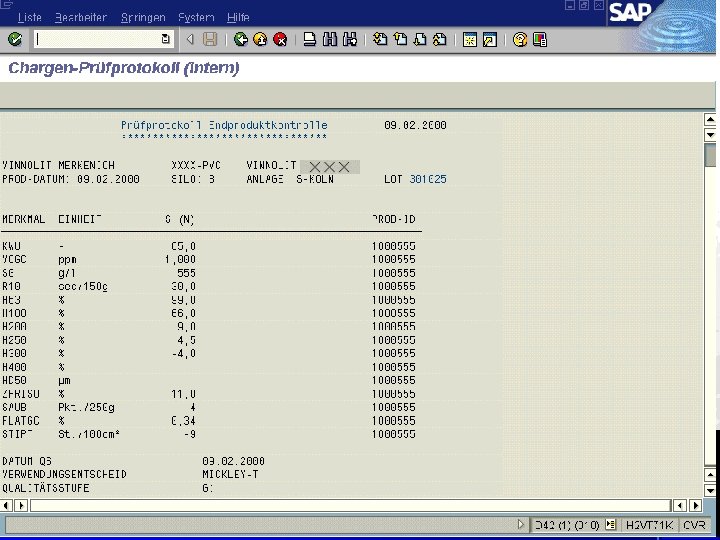Viewport: 720px width, 540px height.
Task: Open the status bar system info dropdown icon
Action: 610,524
